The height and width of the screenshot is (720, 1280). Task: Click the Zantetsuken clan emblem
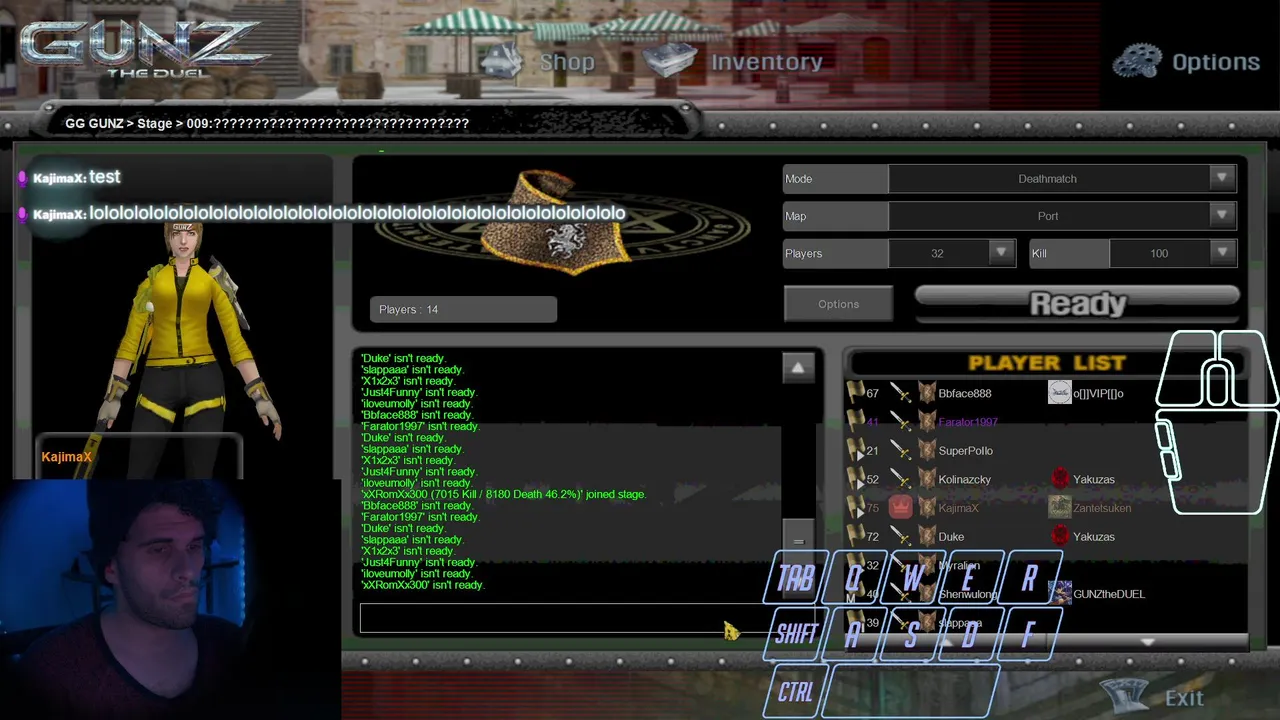pos(1060,507)
